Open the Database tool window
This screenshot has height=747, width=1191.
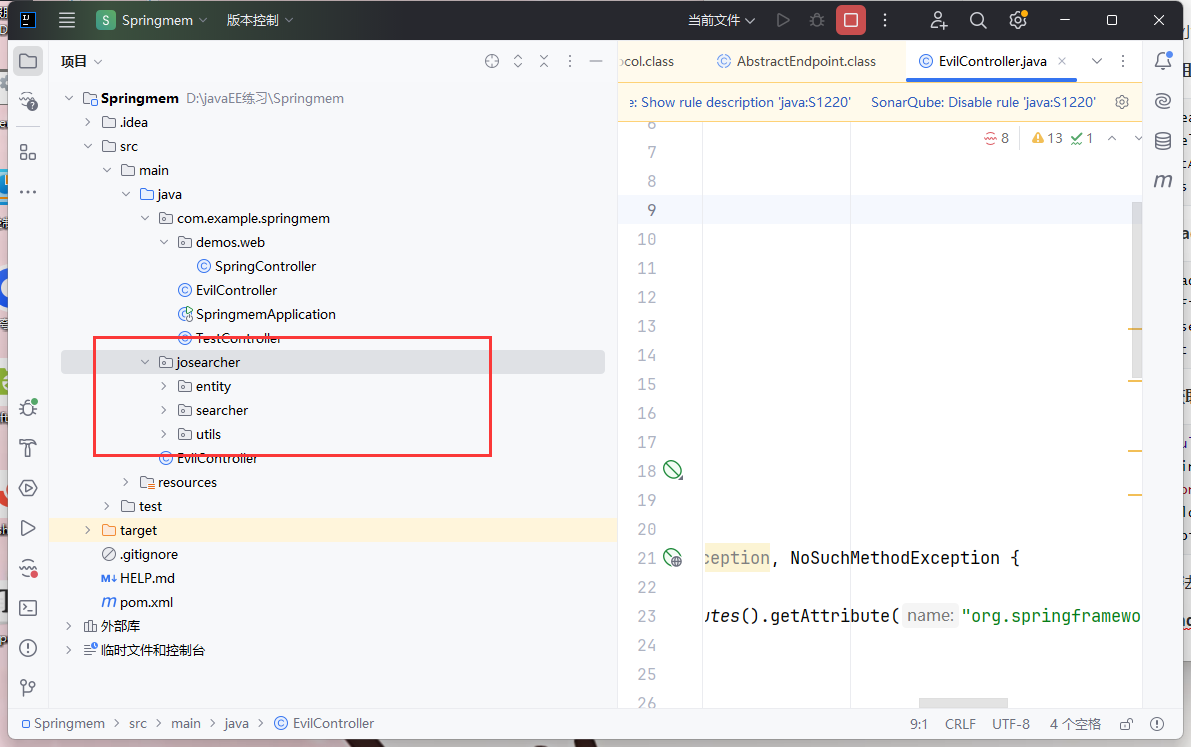1163,141
